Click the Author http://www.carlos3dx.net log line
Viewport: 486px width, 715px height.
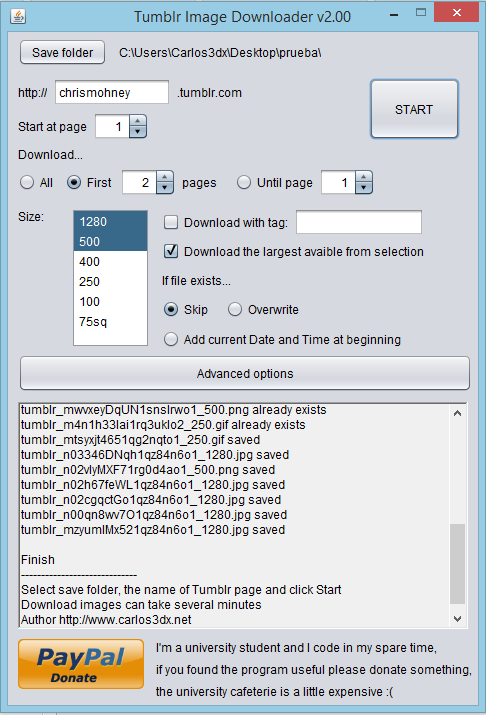point(106,620)
